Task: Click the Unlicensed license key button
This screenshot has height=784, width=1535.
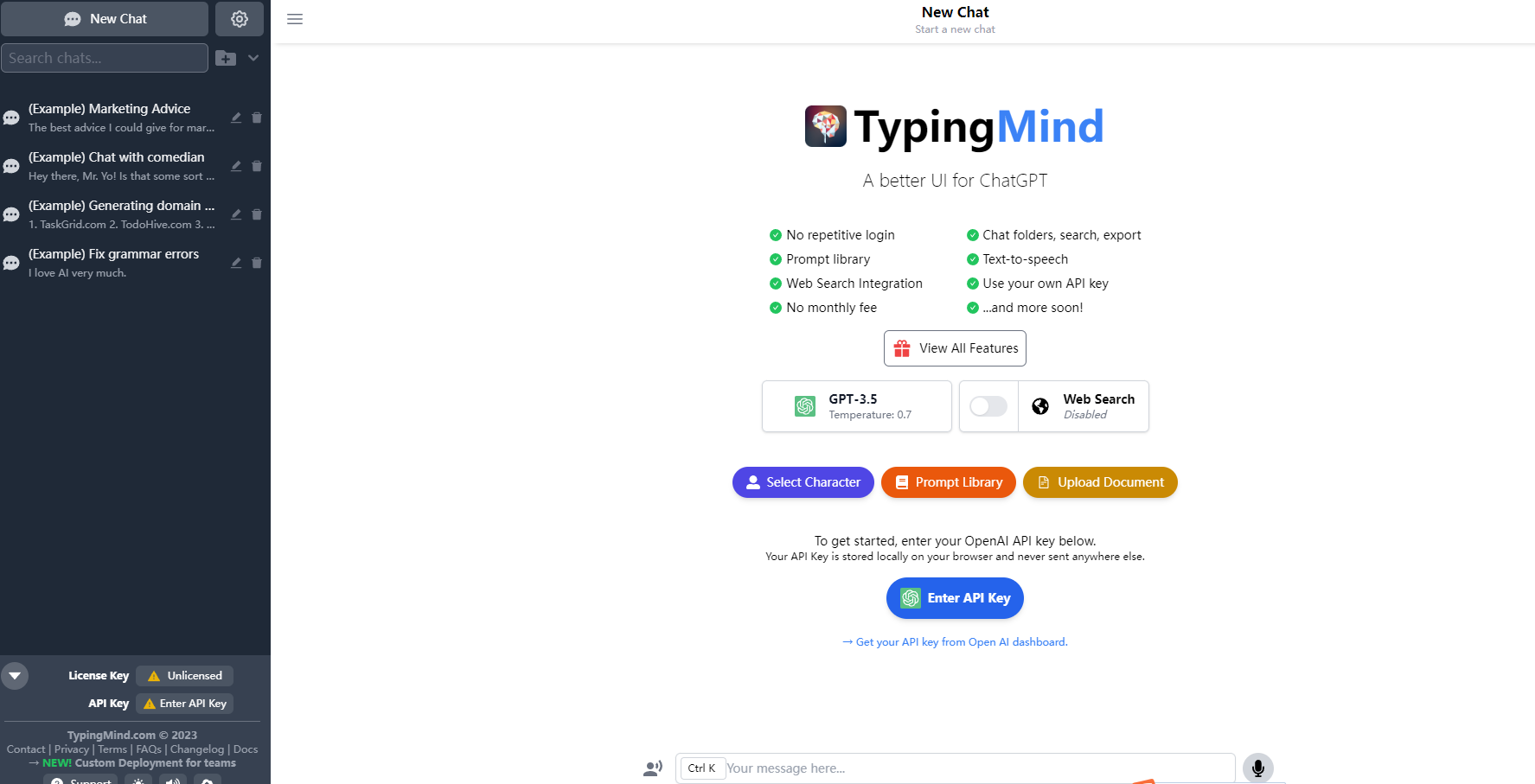Action: pos(184,676)
